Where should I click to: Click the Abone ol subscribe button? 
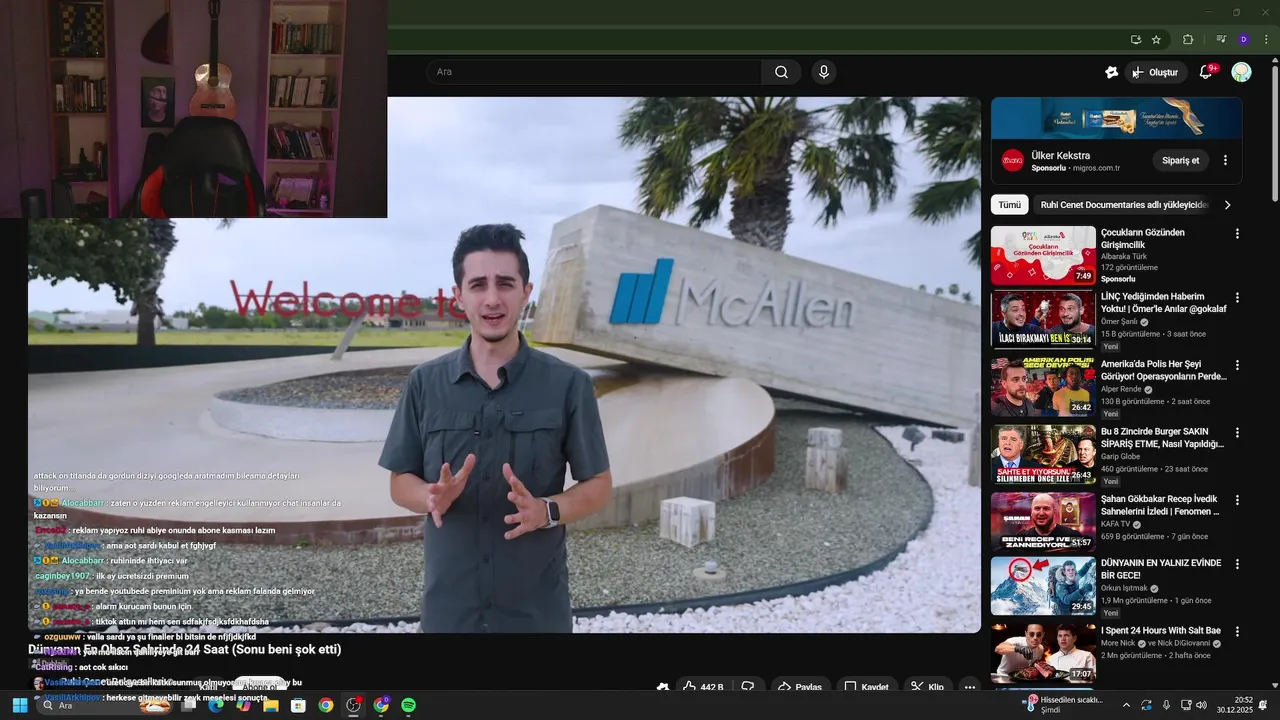pyautogui.click(x=260, y=687)
